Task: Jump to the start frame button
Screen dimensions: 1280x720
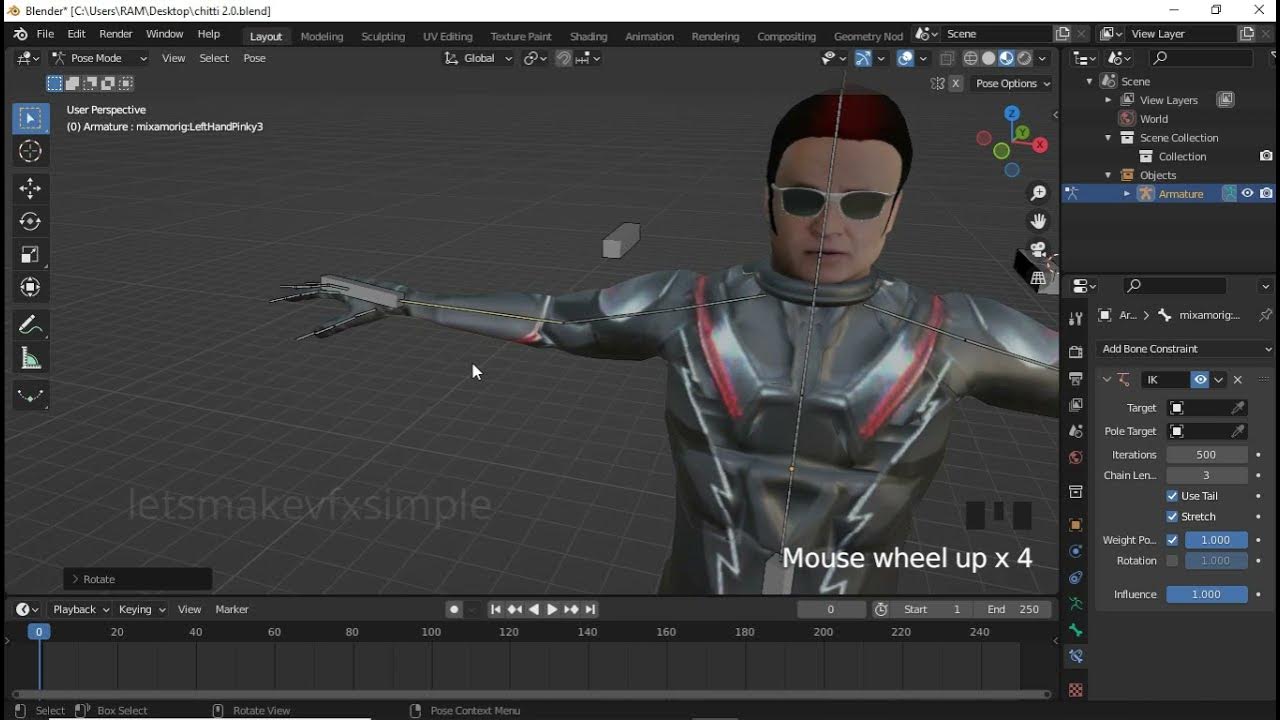Action: tap(495, 609)
